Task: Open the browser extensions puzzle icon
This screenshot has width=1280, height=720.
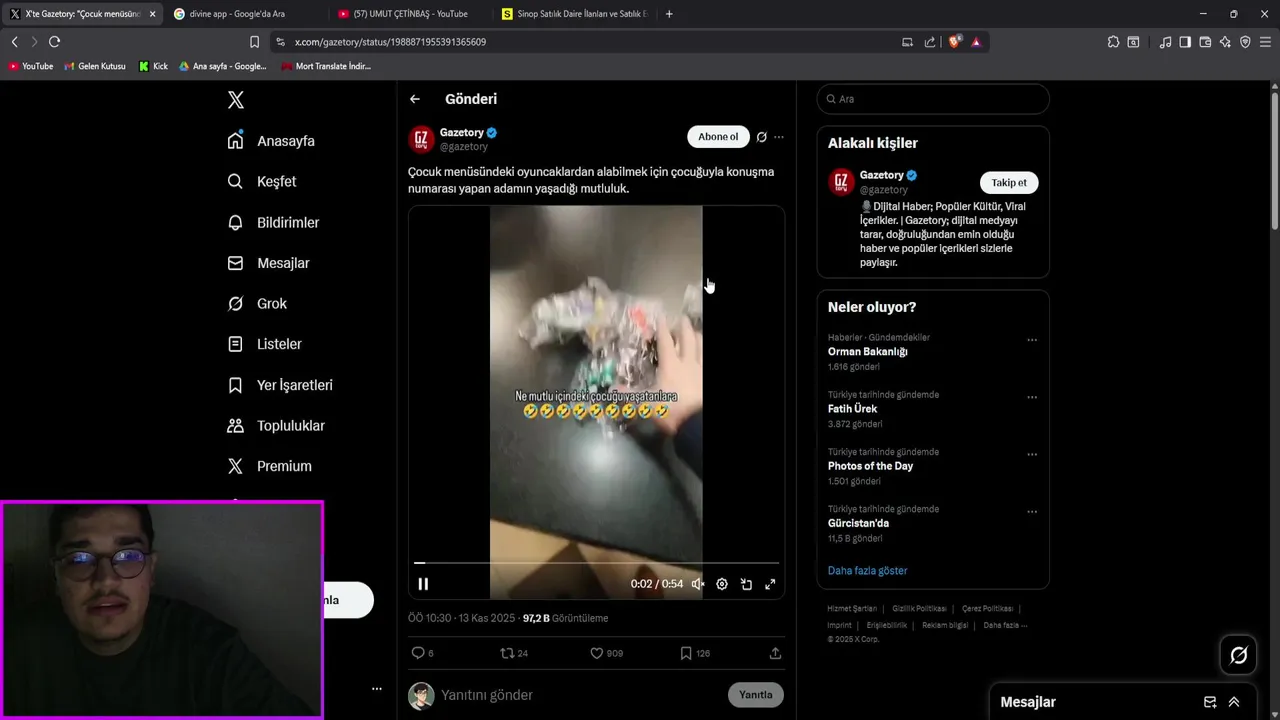Action: point(1113,42)
